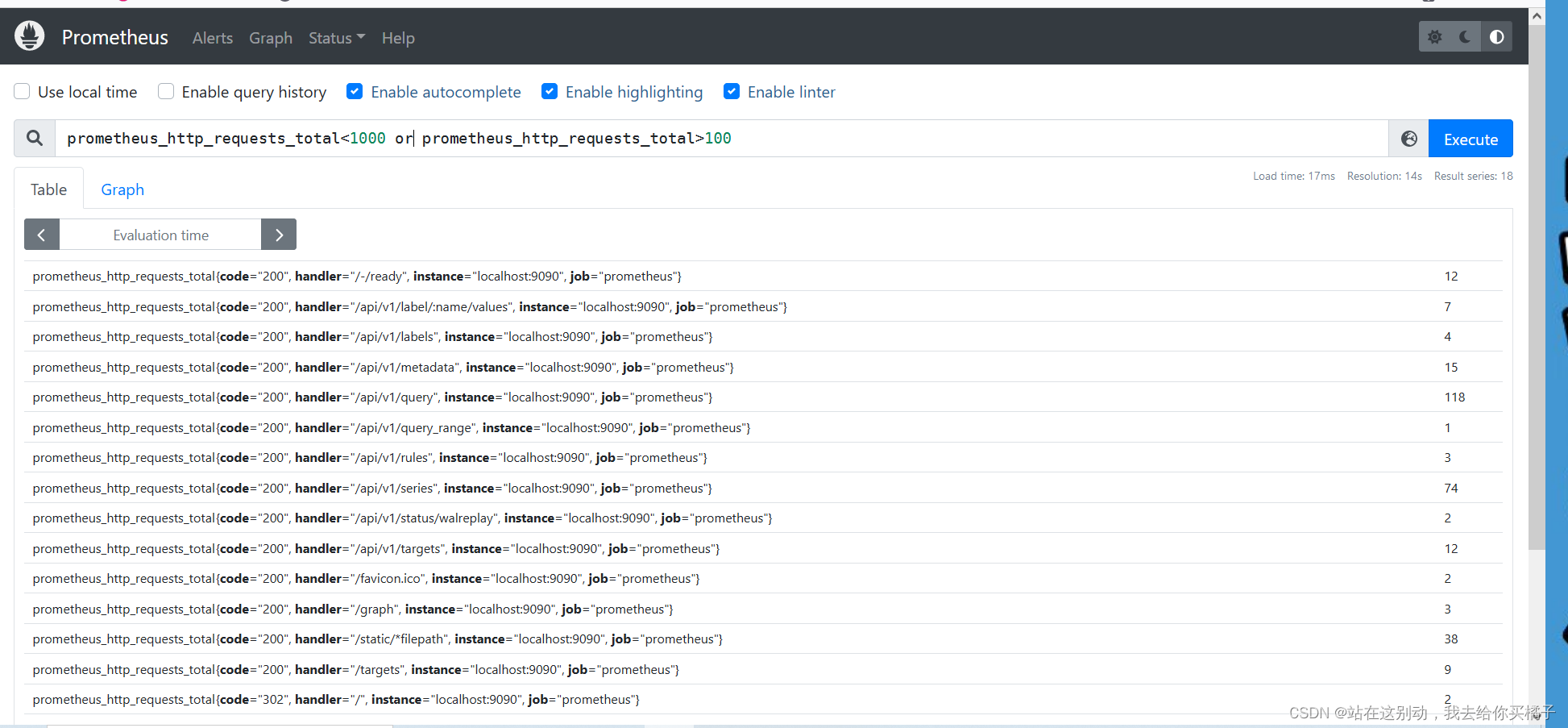Open the Status dropdown menu
Image resolution: width=1568 pixels, height=728 pixels.
336,37
